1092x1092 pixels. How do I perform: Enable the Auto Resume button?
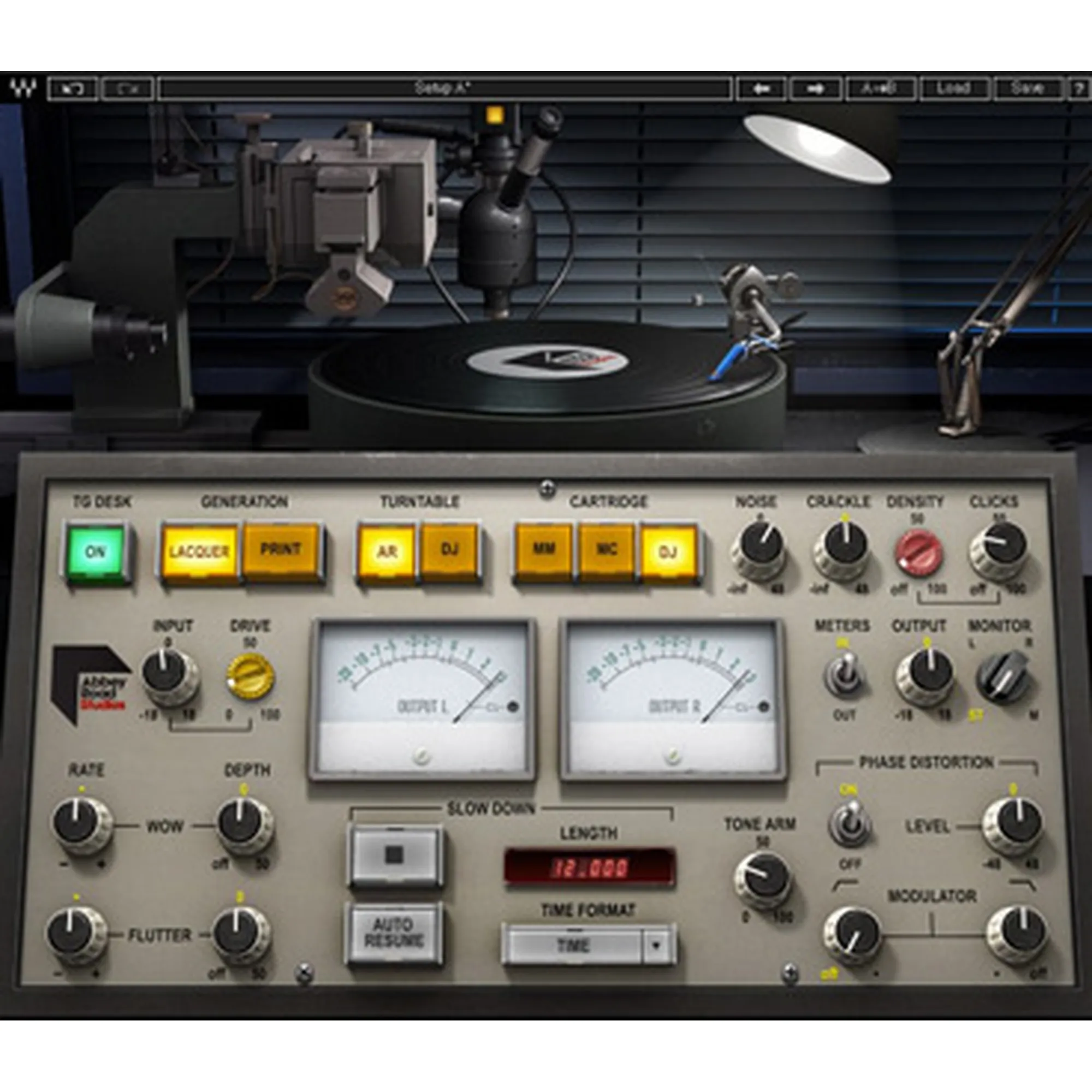tap(394, 934)
